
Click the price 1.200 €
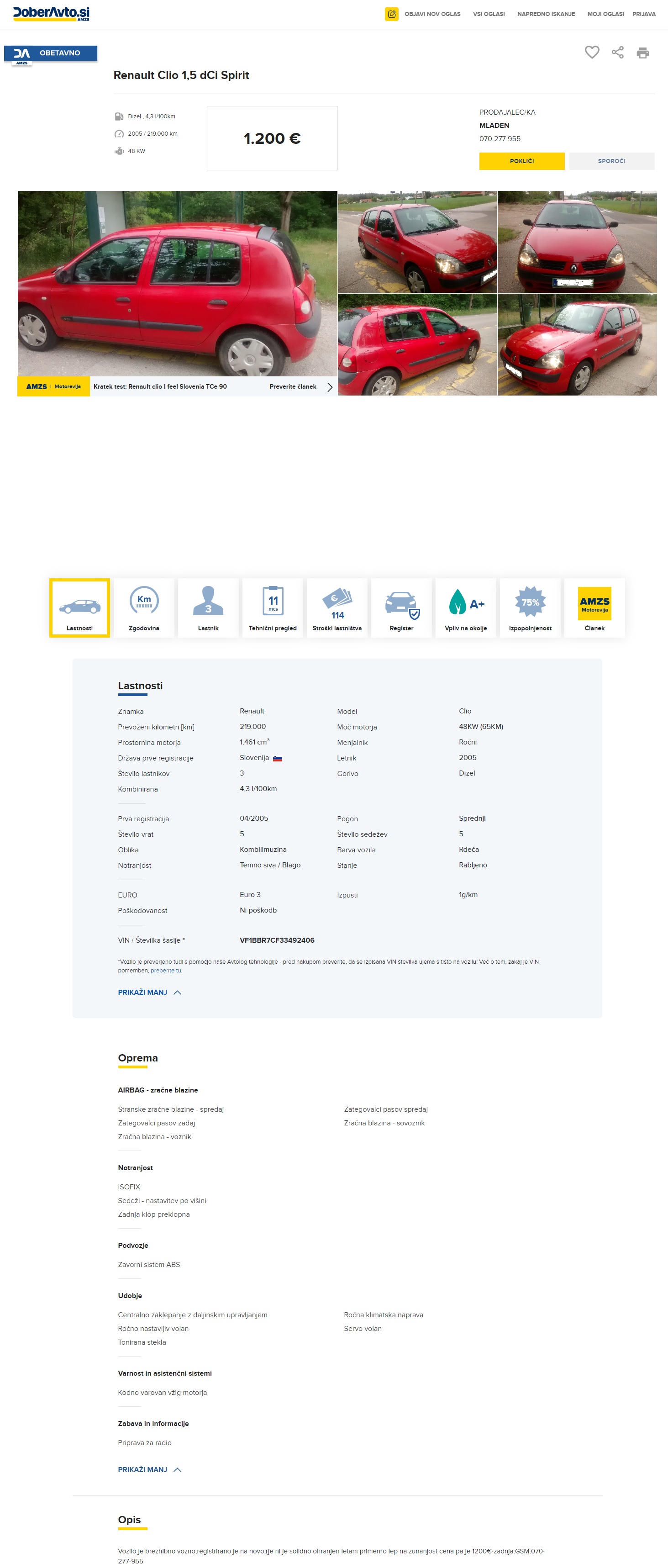click(x=272, y=139)
